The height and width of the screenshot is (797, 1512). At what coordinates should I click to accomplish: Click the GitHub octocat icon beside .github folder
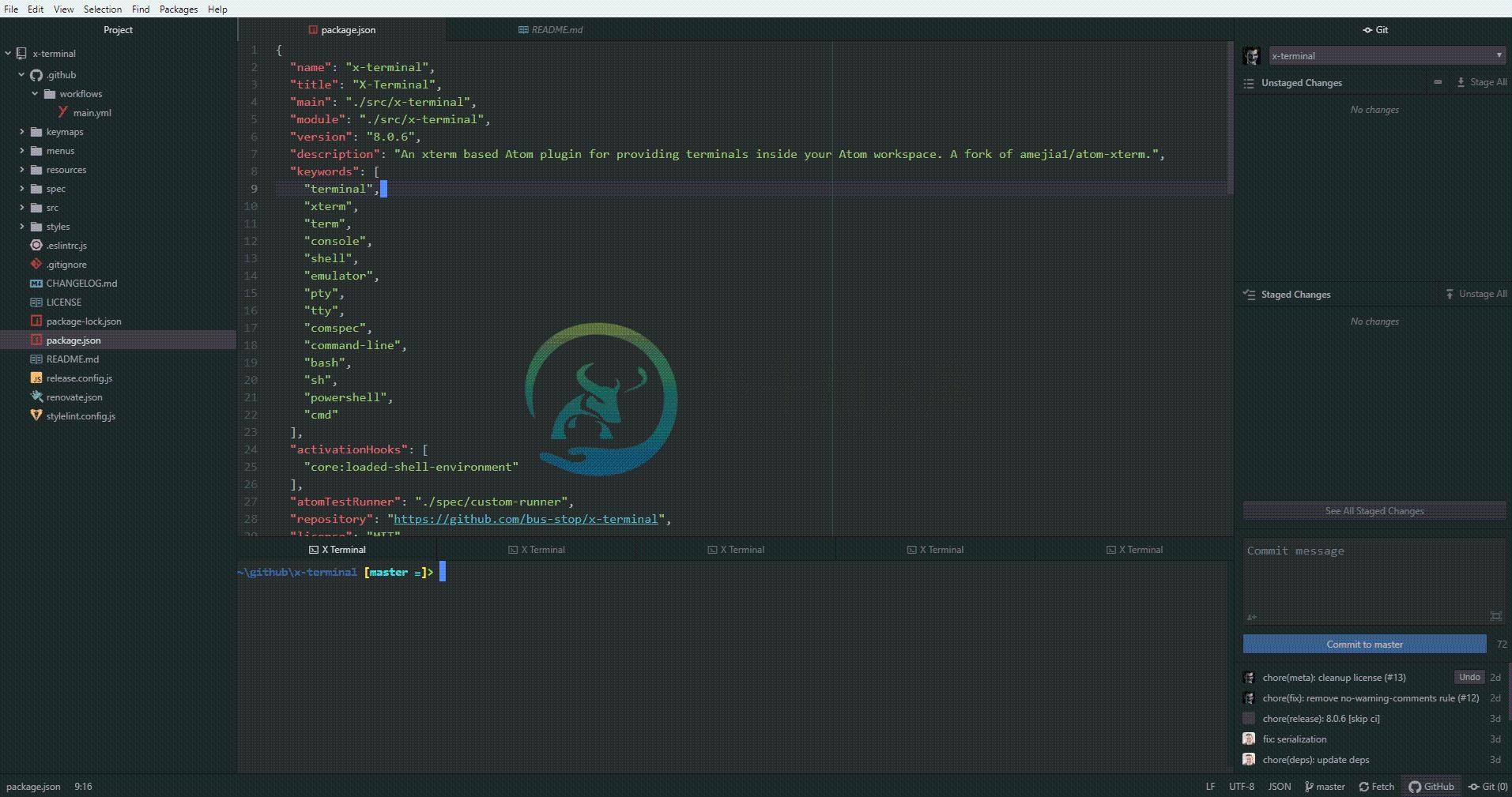pyautogui.click(x=36, y=75)
